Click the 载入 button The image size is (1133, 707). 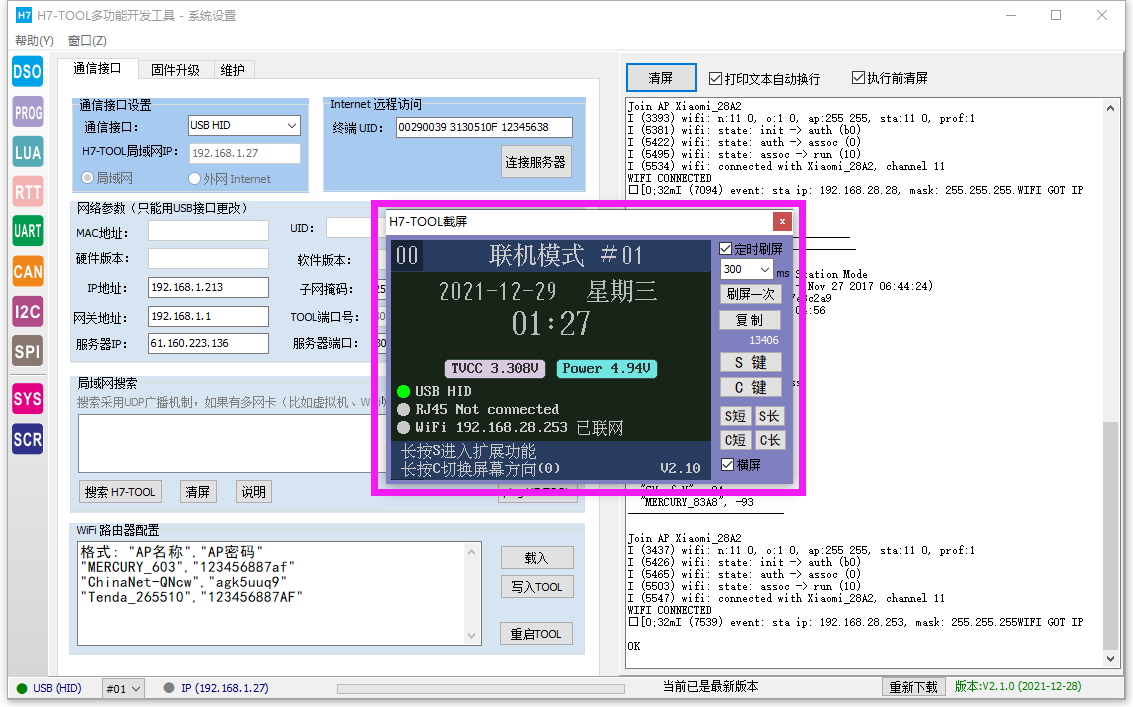pyautogui.click(x=537, y=558)
